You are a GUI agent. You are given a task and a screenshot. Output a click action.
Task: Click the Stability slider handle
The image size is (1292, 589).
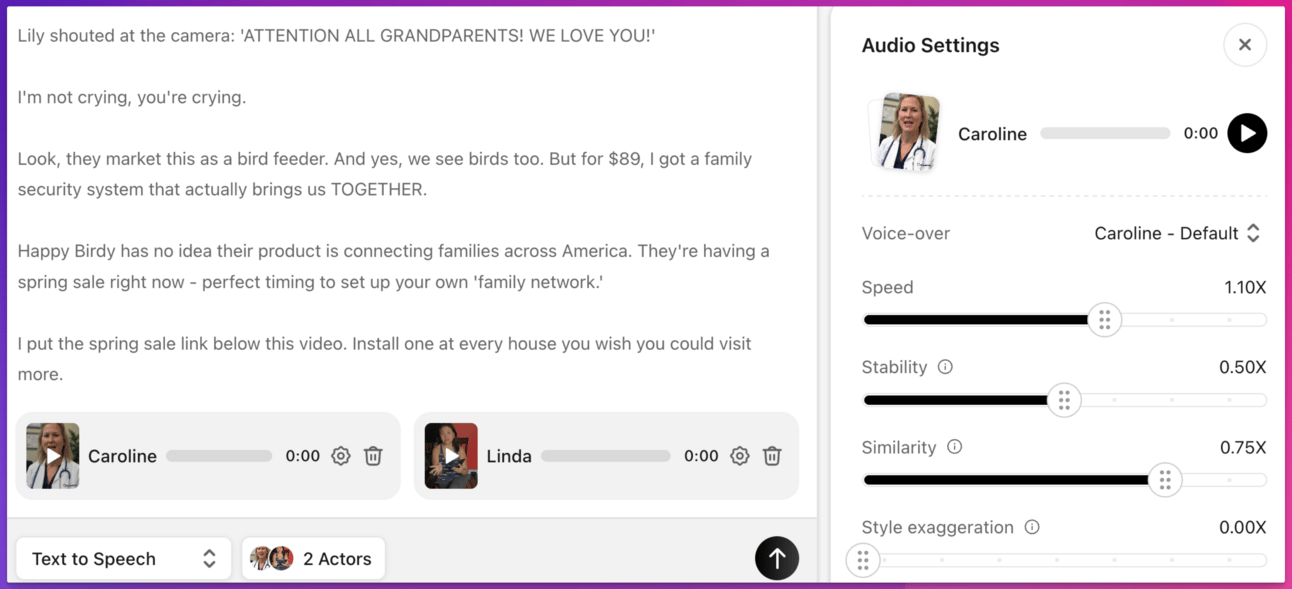(x=1064, y=400)
